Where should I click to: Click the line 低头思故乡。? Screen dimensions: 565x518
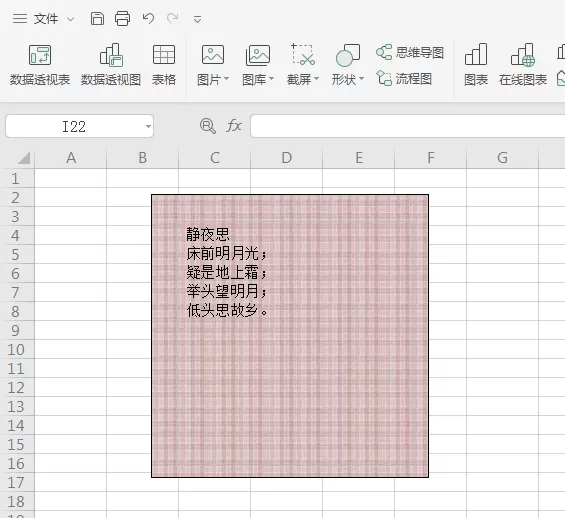pyautogui.click(x=227, y=310)
